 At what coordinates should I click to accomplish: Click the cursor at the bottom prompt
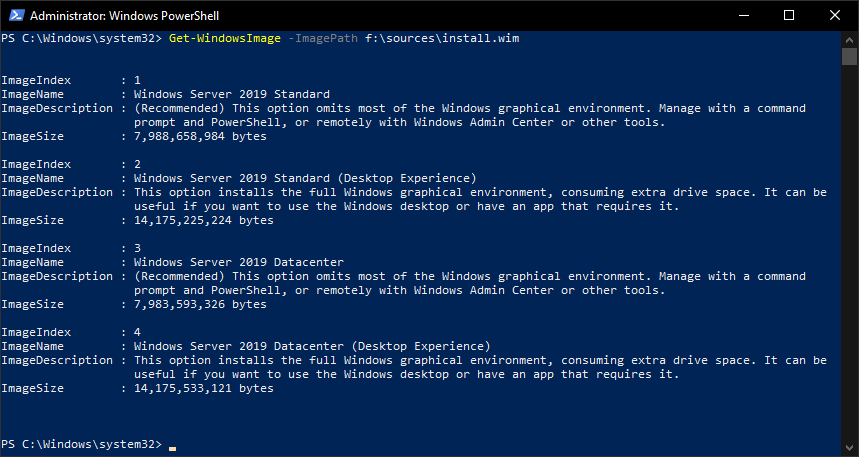pos(173,444)
